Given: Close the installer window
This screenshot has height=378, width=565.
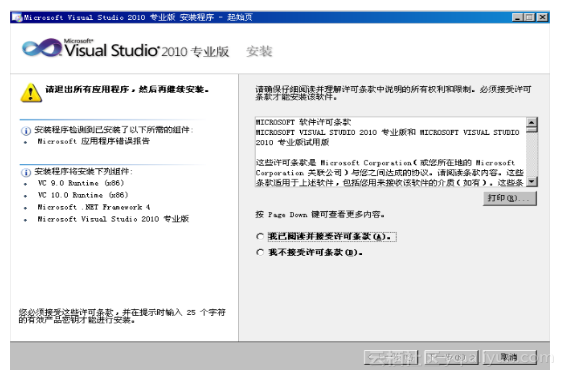Looking at the screenshot, I should tap(542, 17).
